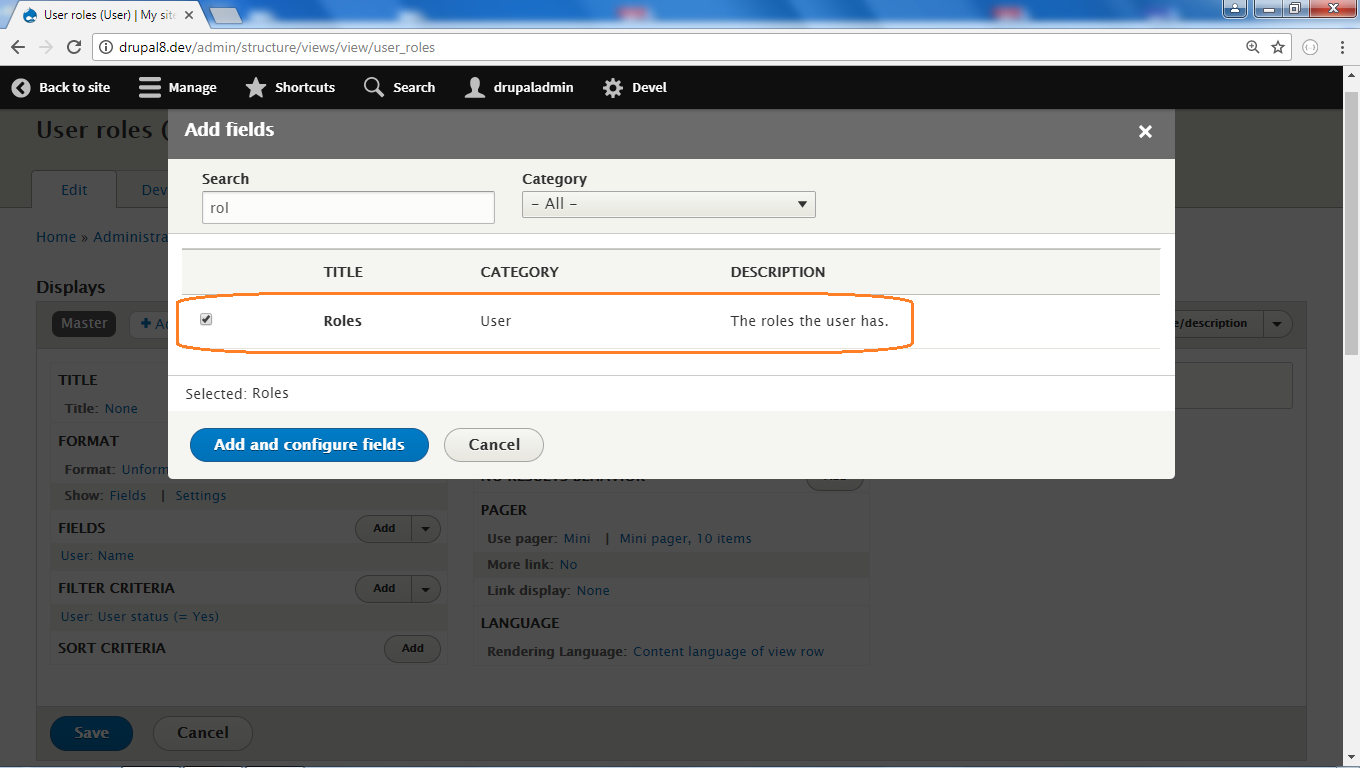Add a new filter criterion
This screenshot has width=1360, height=768.
pyautogui.click(x=384, y=589)
